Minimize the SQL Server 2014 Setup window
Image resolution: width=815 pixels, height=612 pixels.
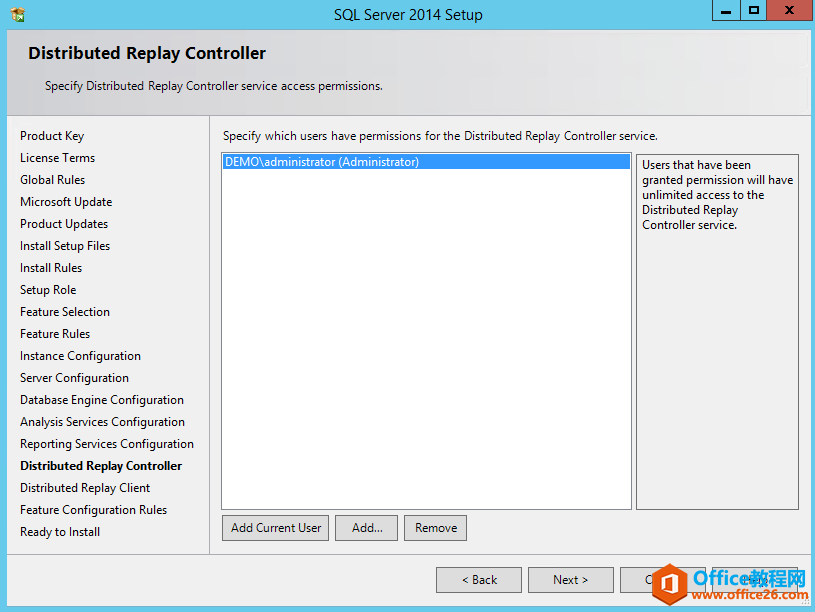(x=726, y=10)
